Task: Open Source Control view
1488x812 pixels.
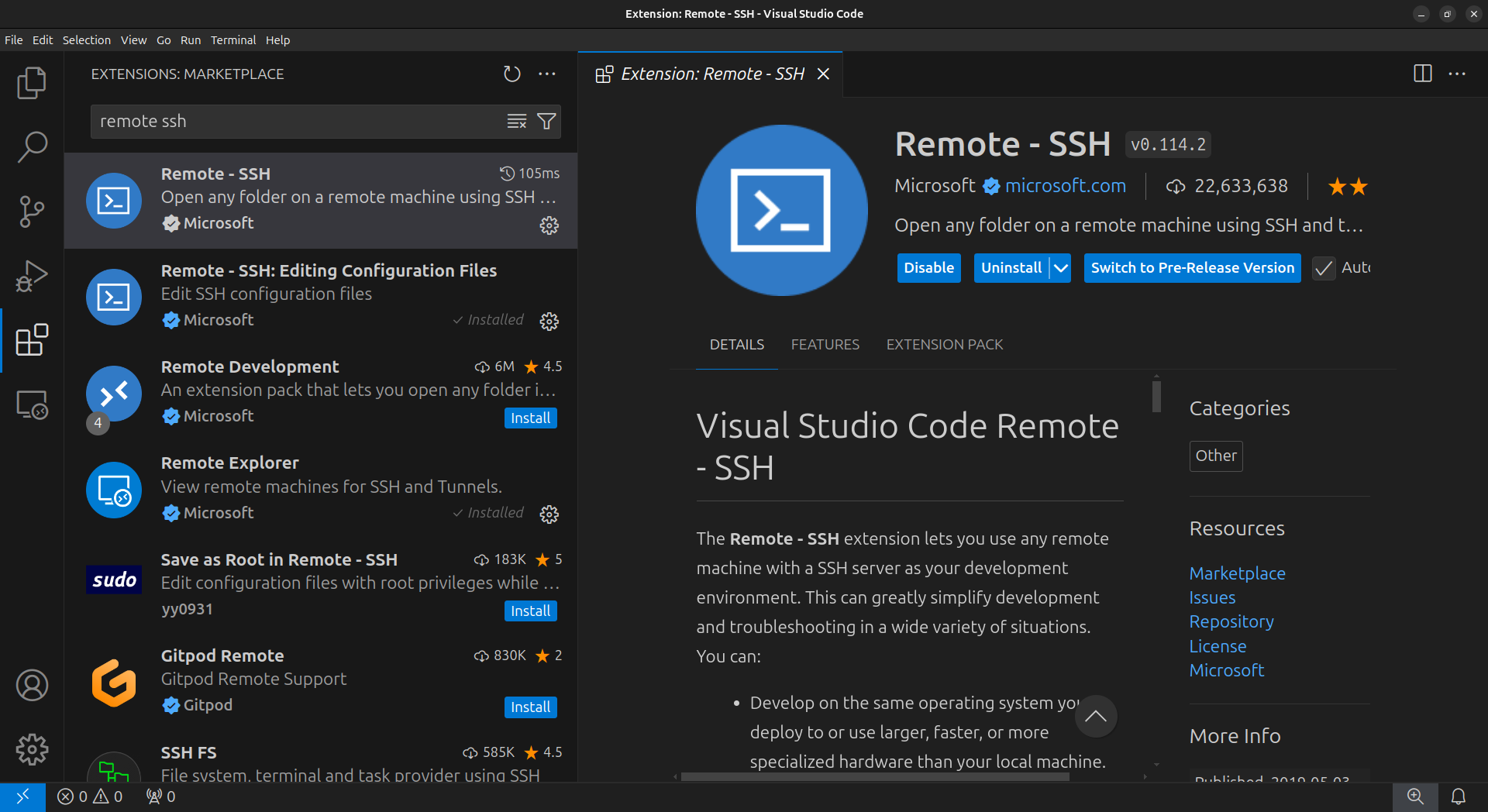Action: [x=32, y=211]
